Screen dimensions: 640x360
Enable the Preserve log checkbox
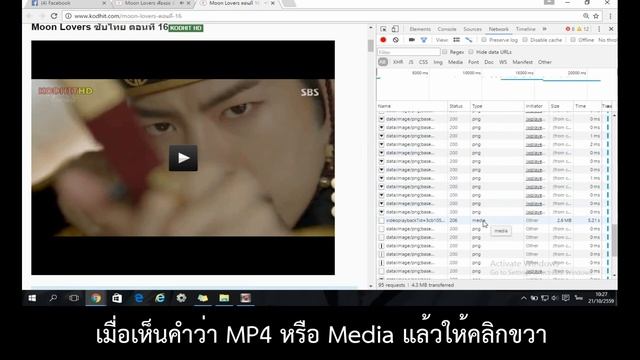click(x=484, y=40)
